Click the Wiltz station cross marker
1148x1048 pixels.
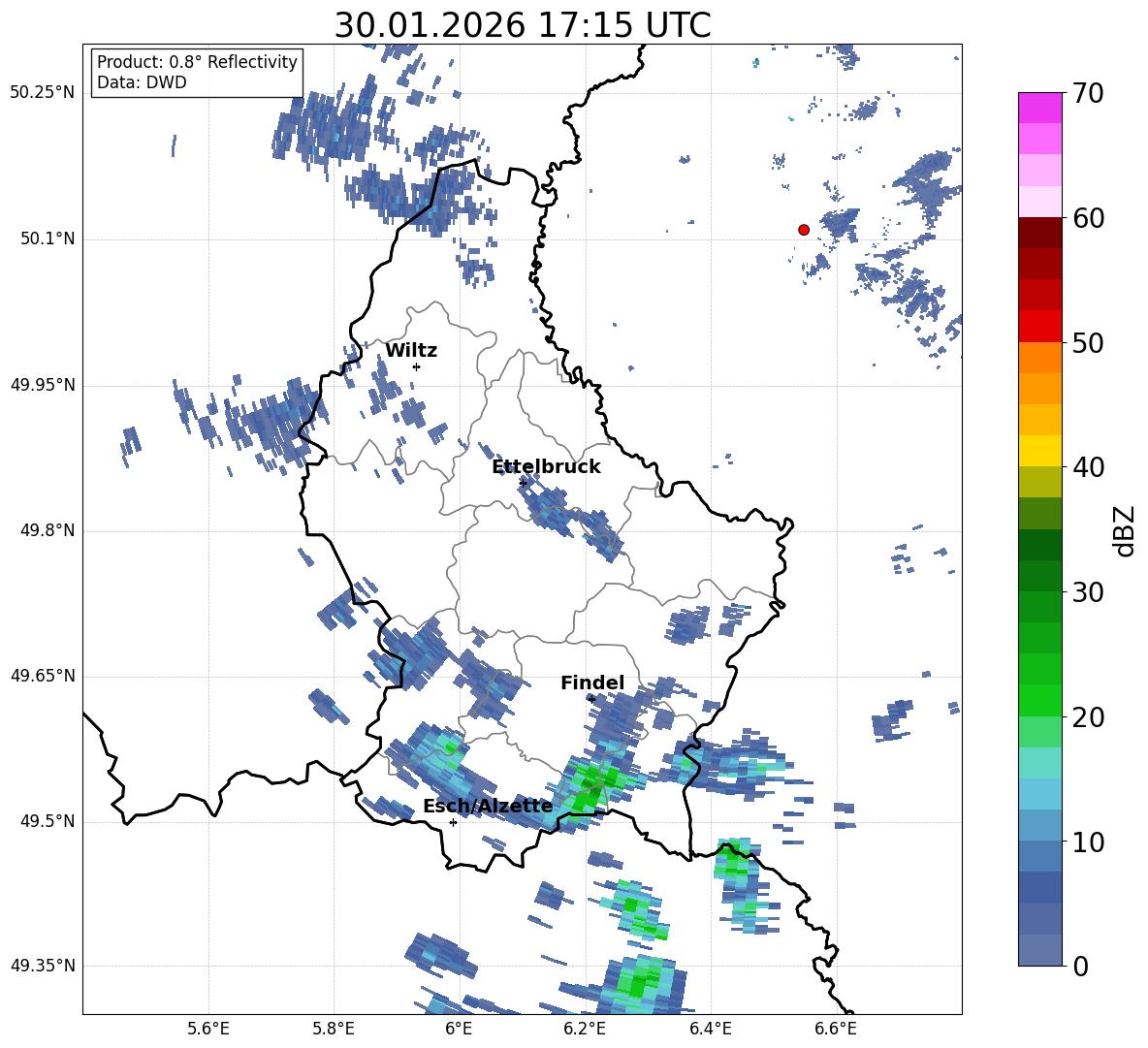click(x=416, y=366)
